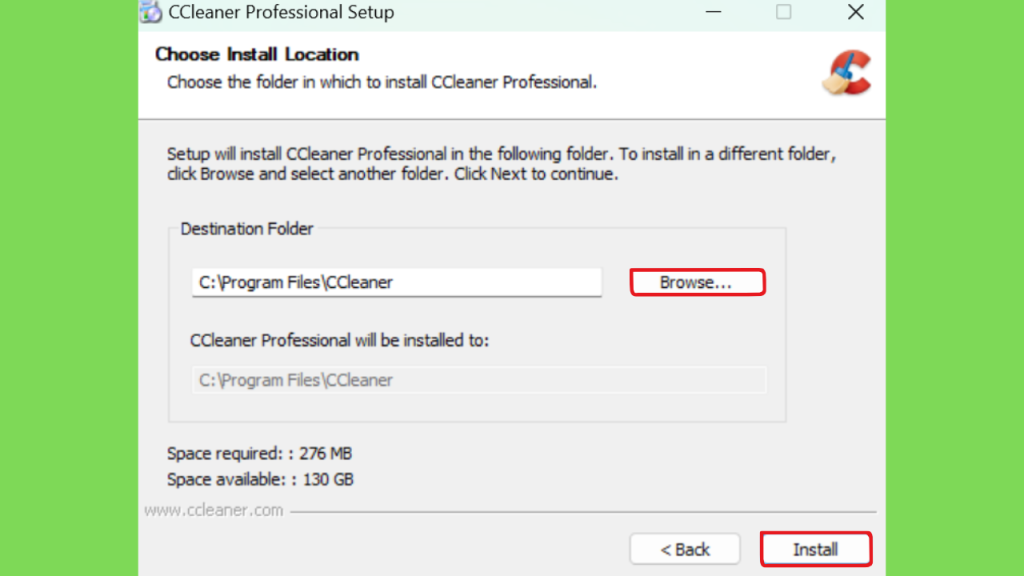Click the disabled maximize button in the title bar

pyautogui.click(x=784, y=12)
